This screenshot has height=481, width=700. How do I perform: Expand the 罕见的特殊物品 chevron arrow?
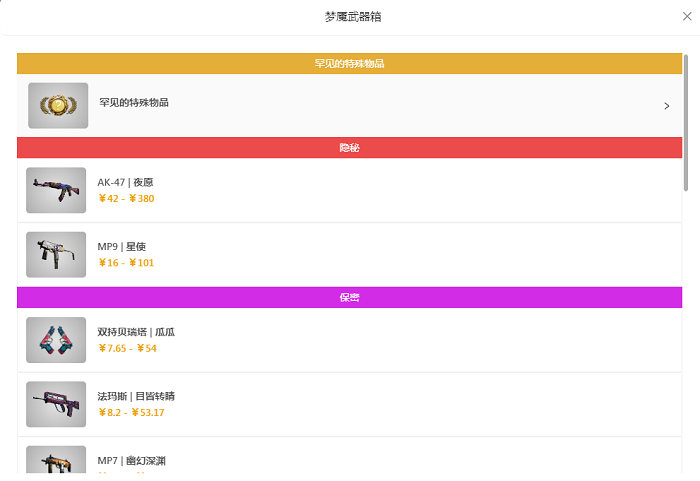pos(667,106)
